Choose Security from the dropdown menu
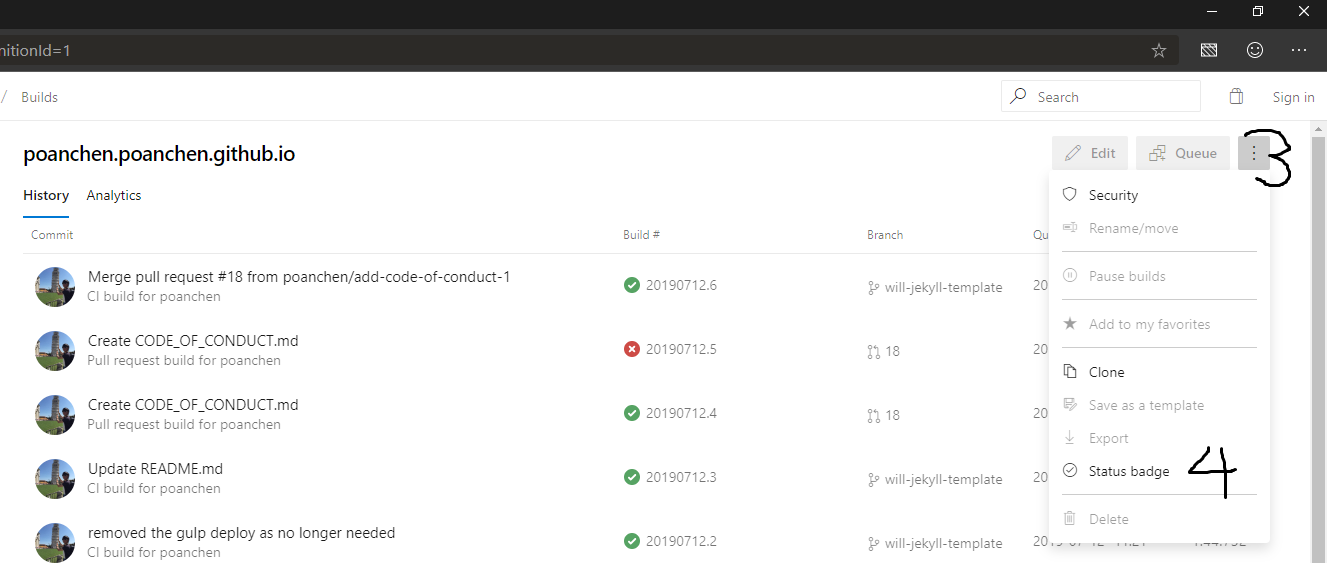This screenshot has height=563, width=1327. tap(1159, 195)
